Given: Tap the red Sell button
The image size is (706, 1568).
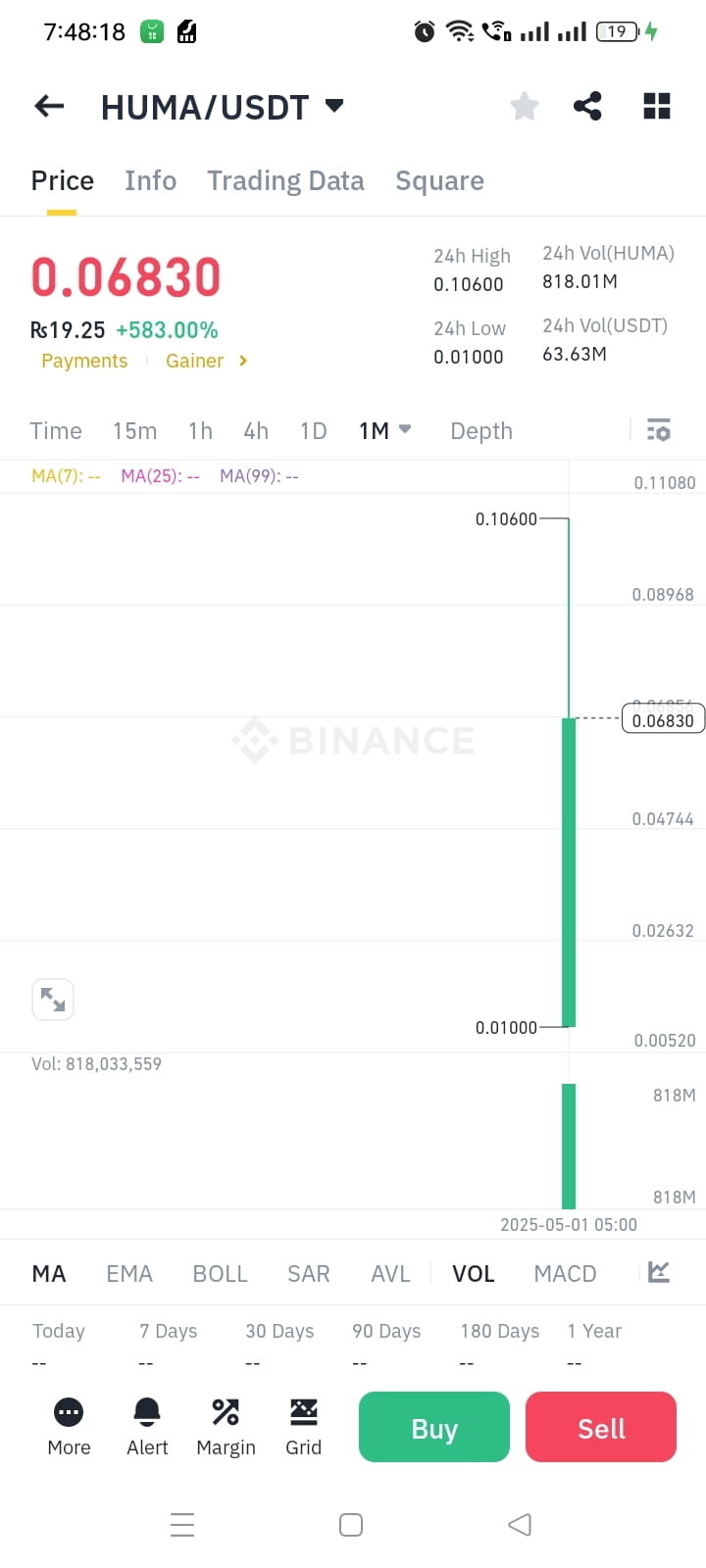Looking at the screenshot, I should 601,1427.
